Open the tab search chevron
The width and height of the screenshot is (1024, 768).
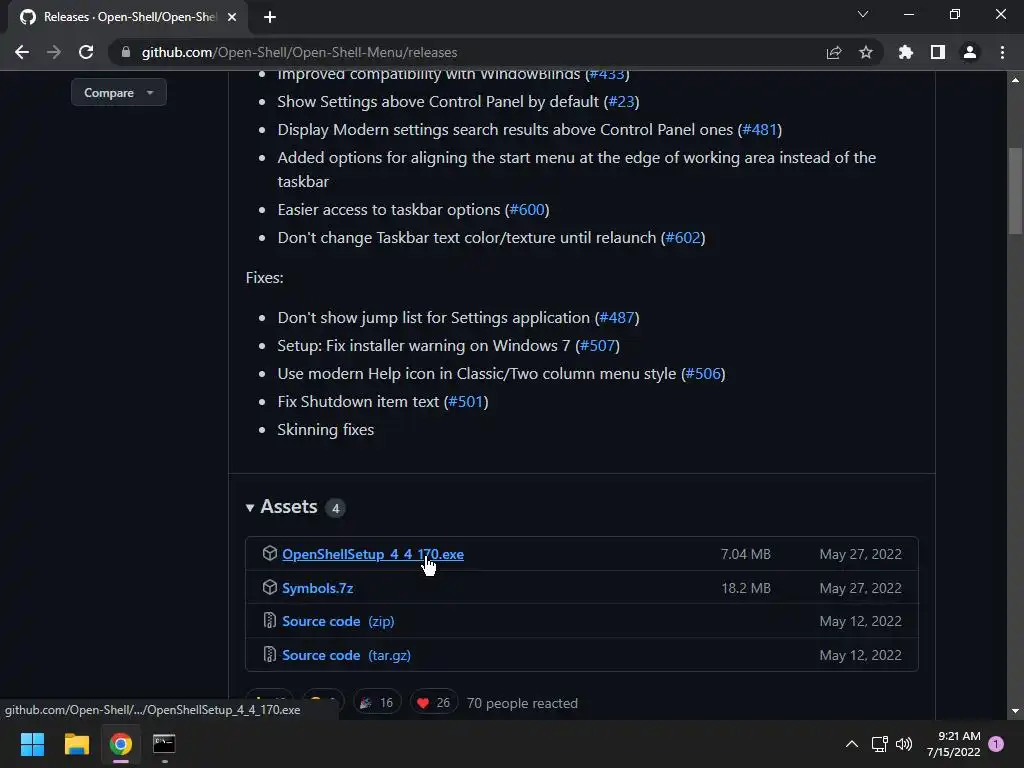pos(863,14)
